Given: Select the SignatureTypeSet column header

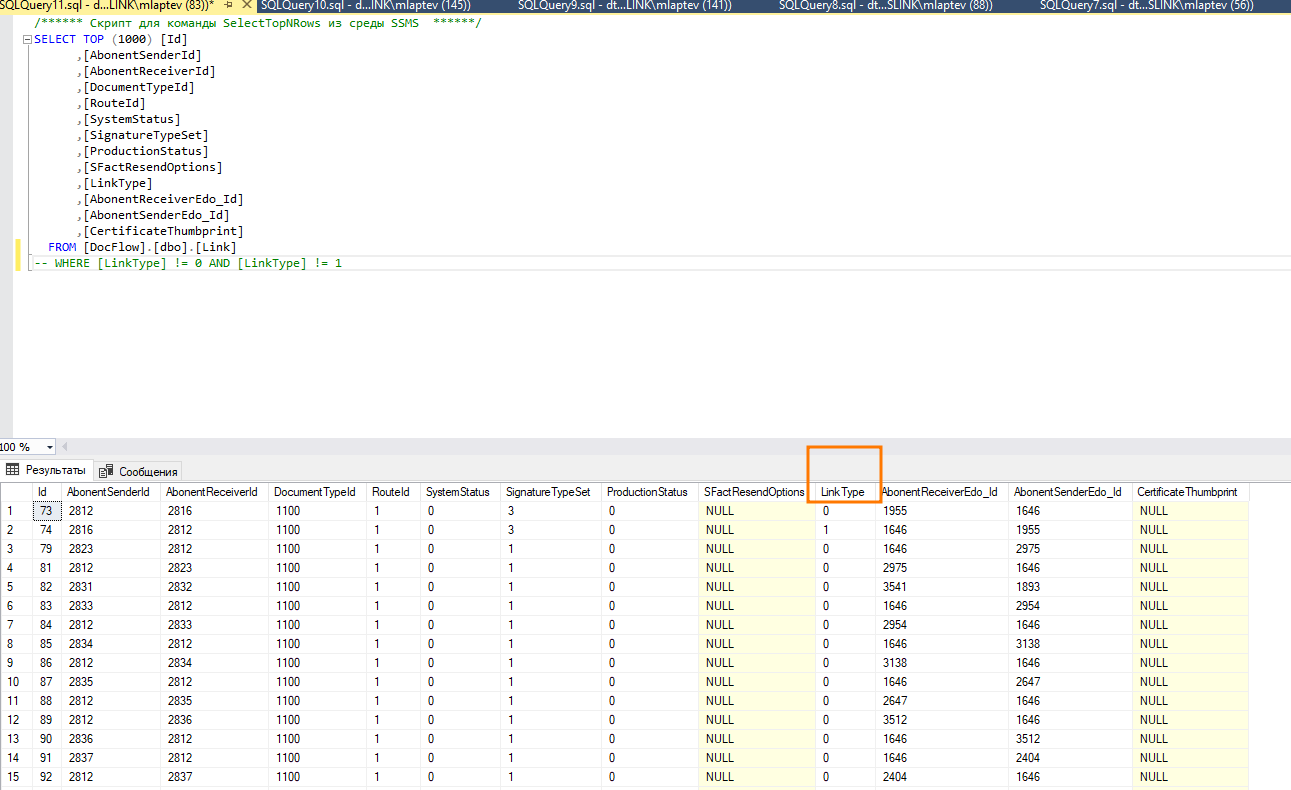Looking at the screenshot, I should [x=548, y=492].
